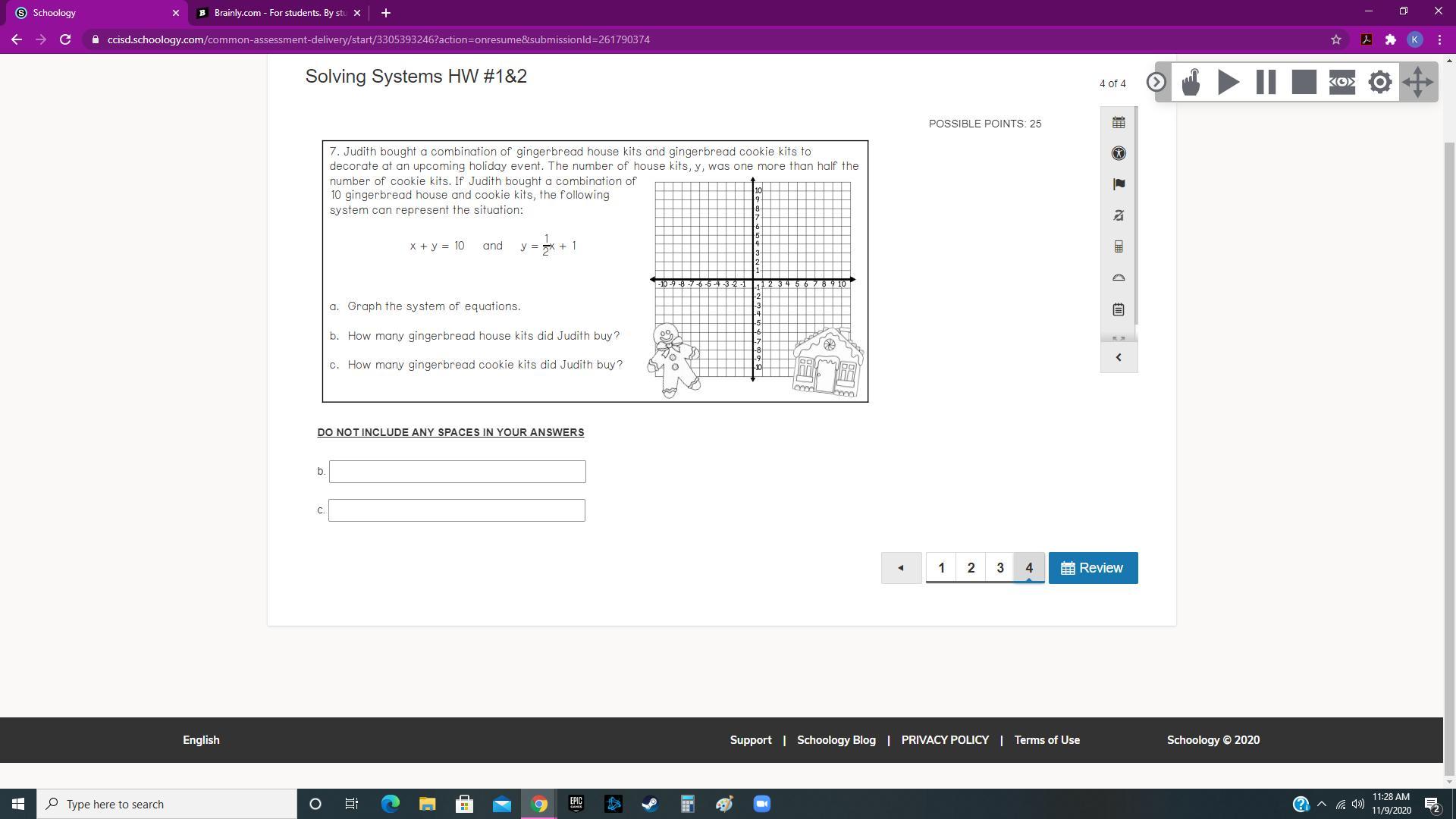Open the protractor tool
This screenshot has width=1456, height=819.
(1119, 278)
